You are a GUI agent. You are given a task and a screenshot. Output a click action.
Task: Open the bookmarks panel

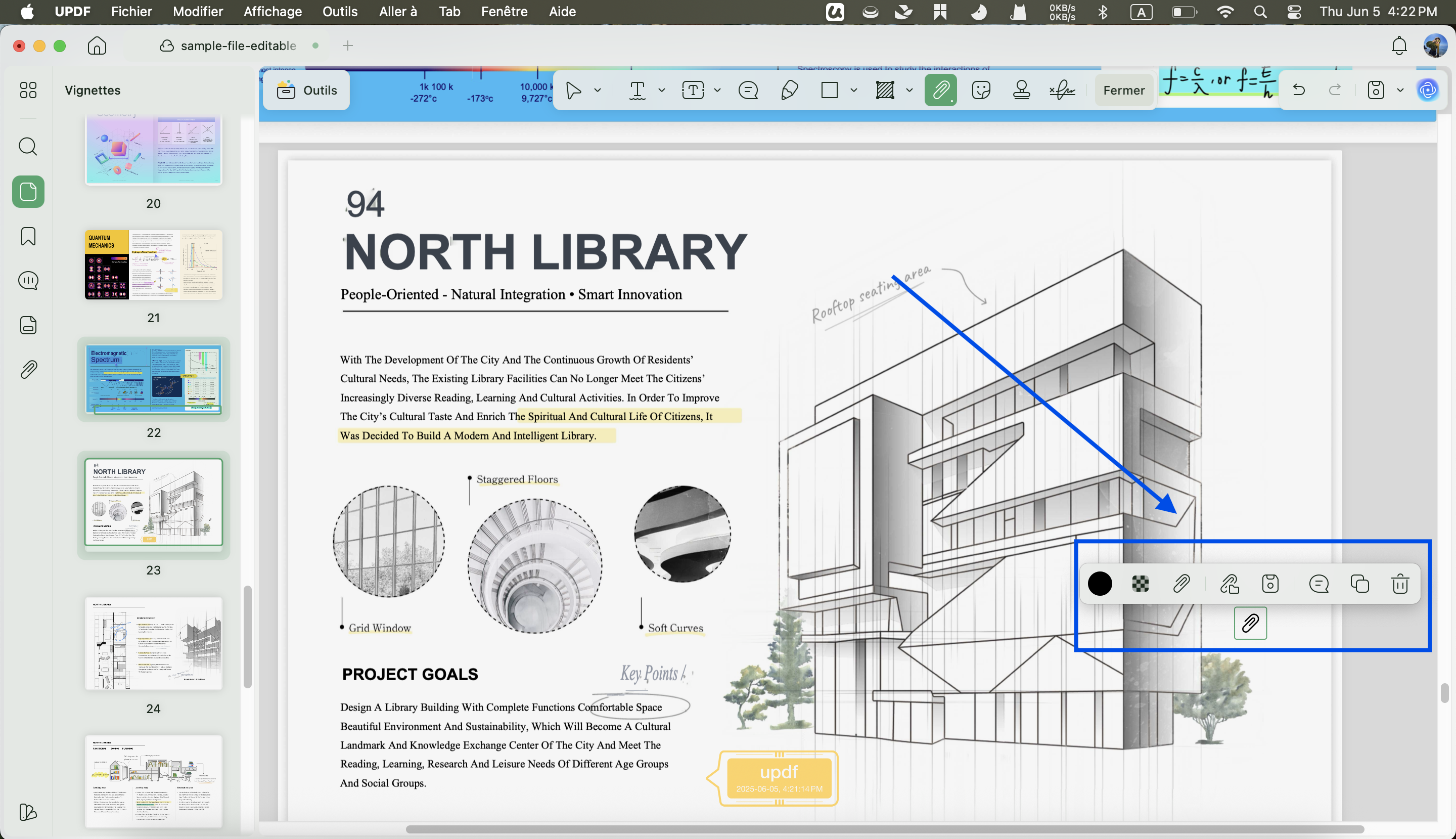(x=28, y=236)
